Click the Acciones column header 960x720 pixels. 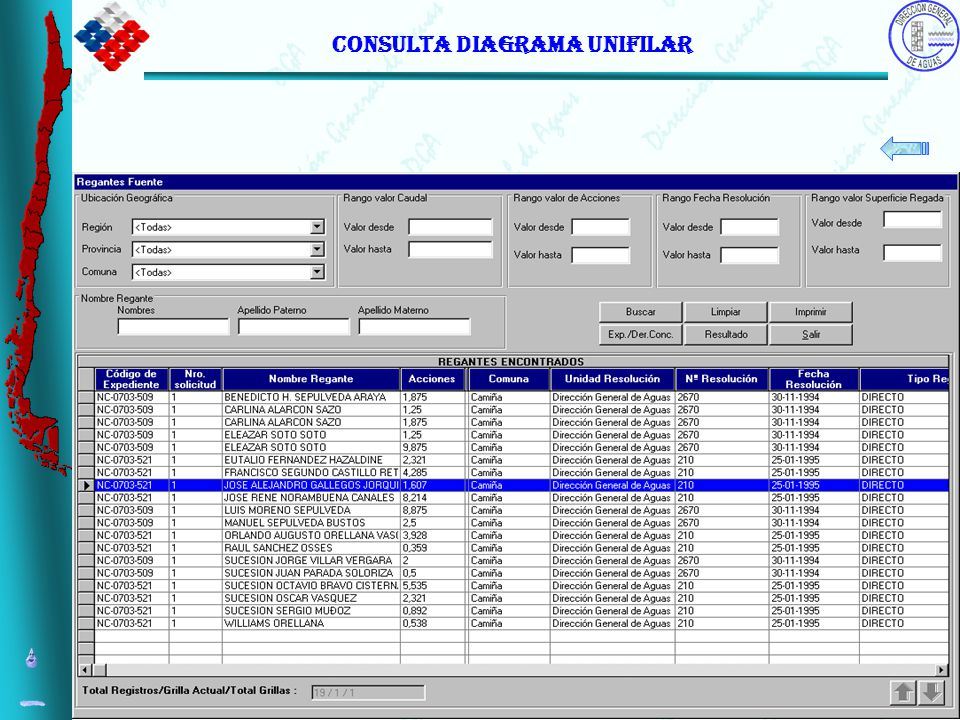432,379
